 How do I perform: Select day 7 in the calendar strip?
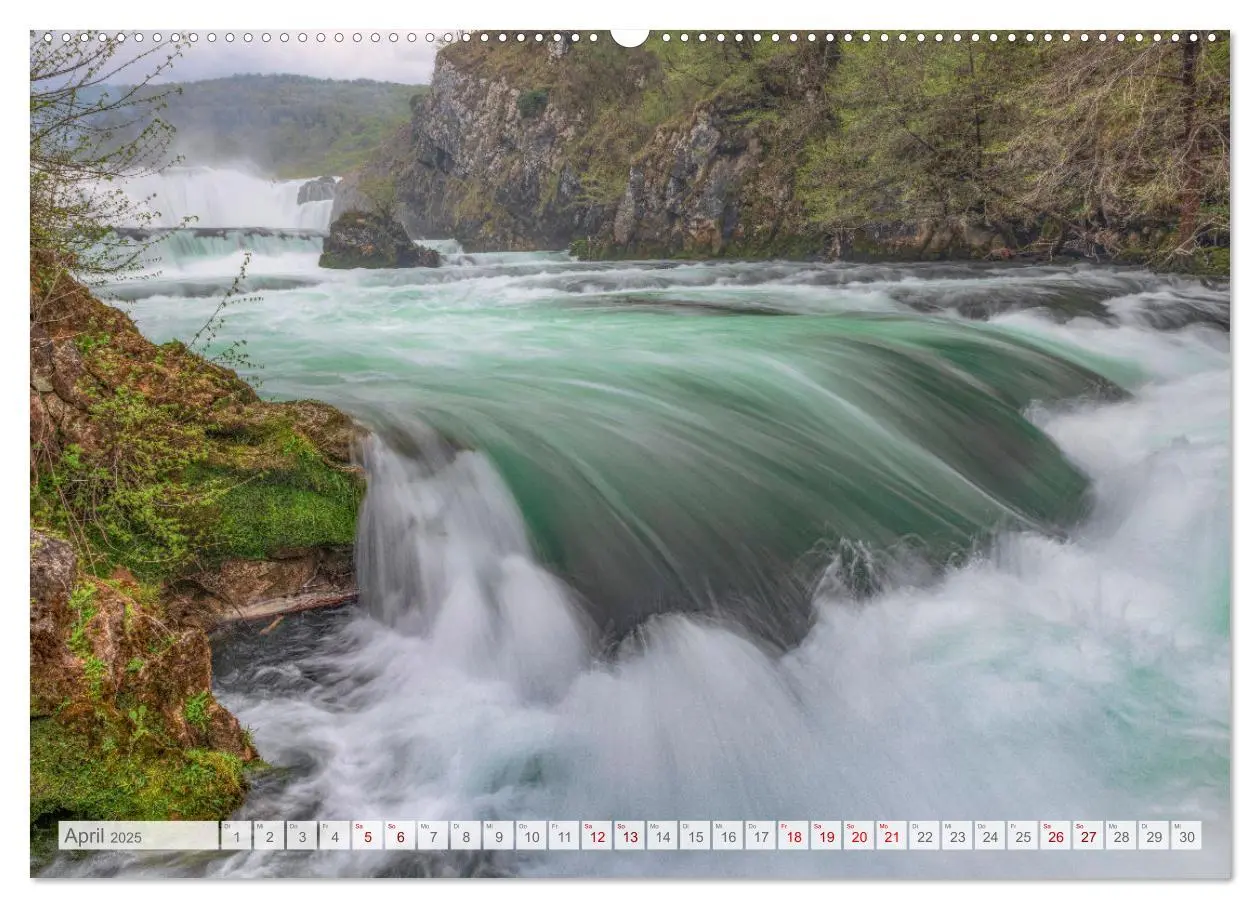433,836
